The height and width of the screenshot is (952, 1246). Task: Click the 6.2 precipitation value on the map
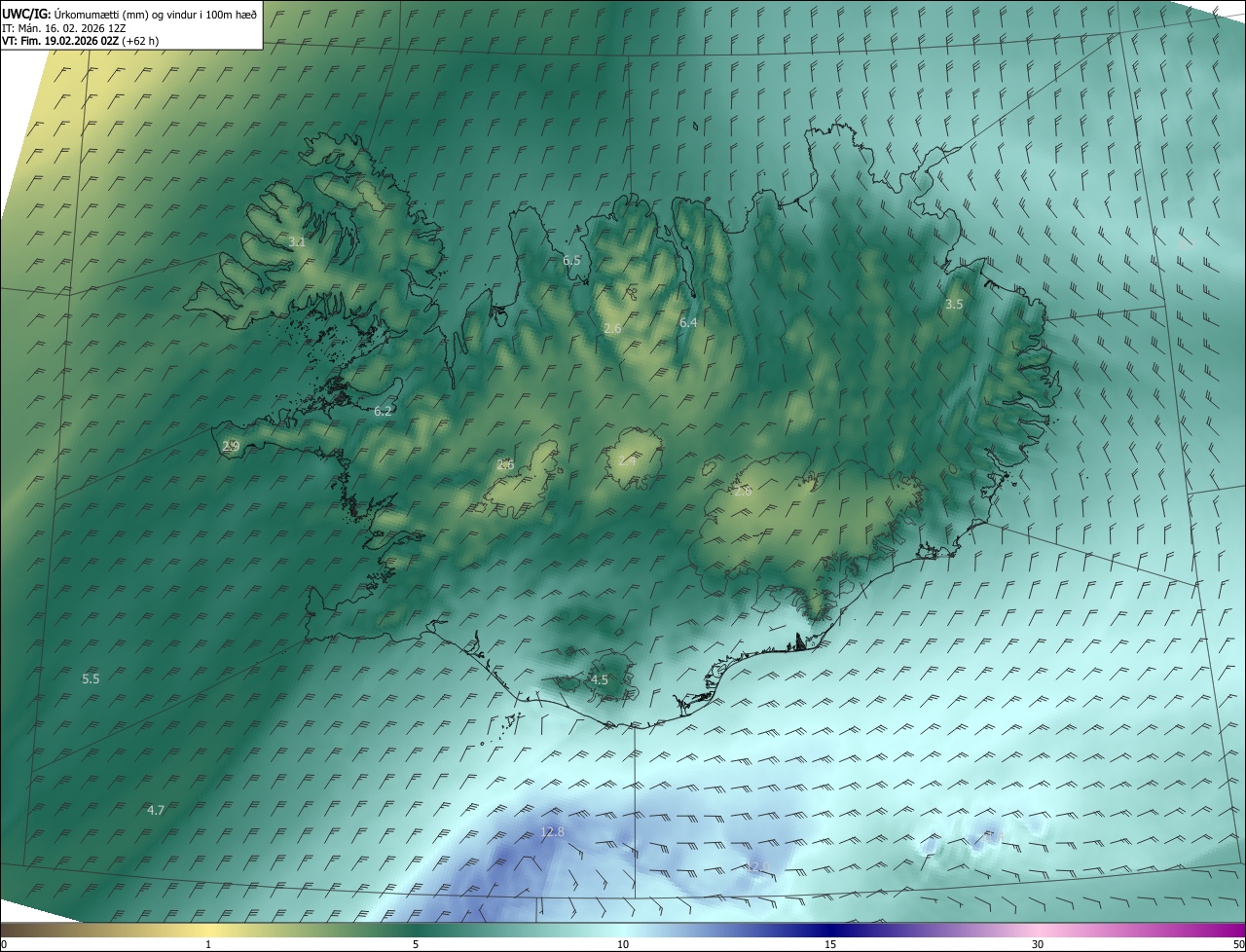pyautogui.click(x=383, y=412)
